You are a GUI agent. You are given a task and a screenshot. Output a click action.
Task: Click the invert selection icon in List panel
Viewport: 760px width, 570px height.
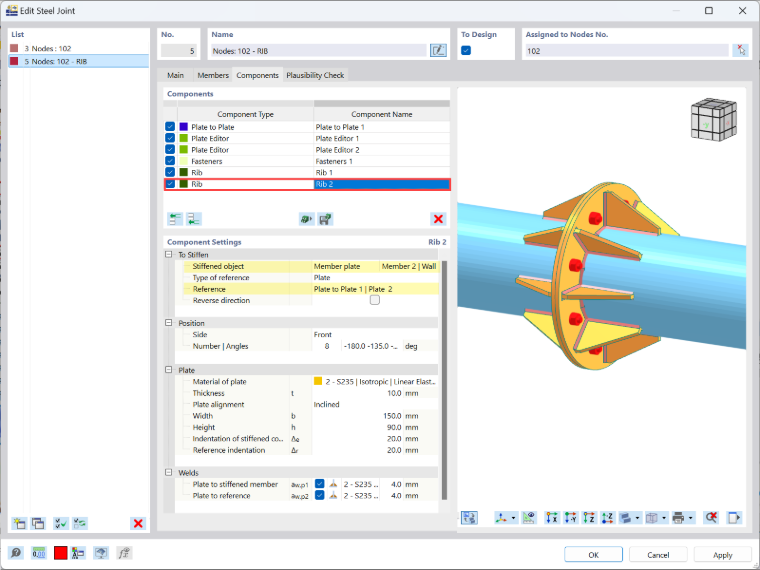80,523
